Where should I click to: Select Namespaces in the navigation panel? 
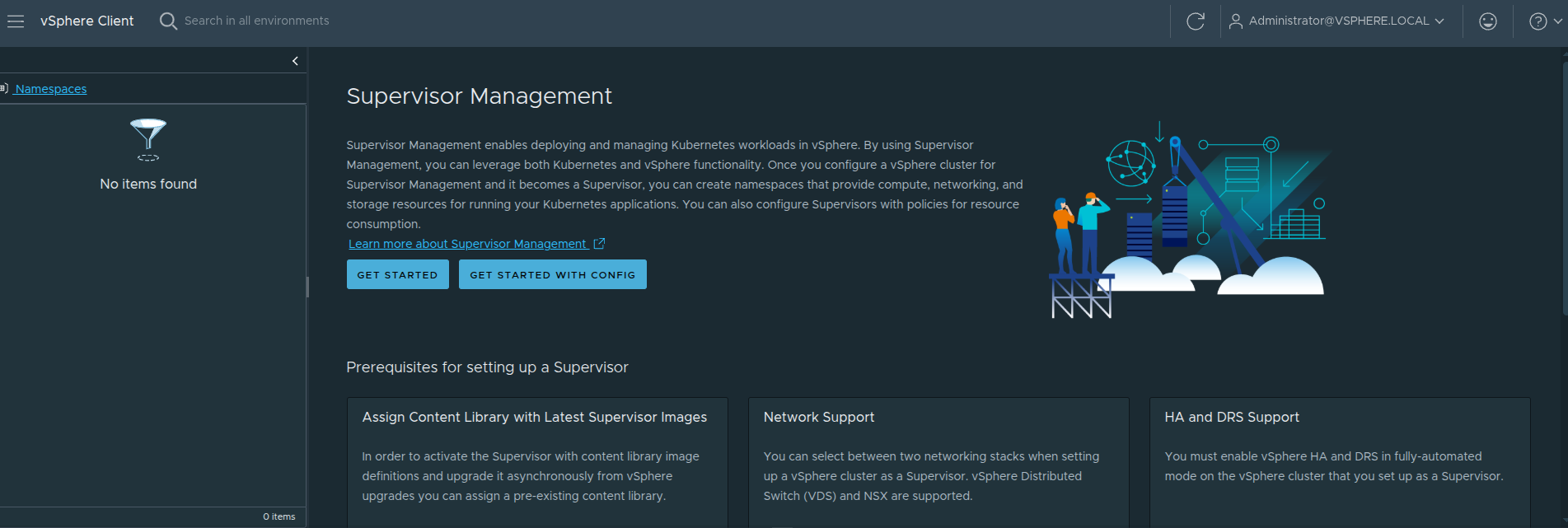click(x=50, y=89)
